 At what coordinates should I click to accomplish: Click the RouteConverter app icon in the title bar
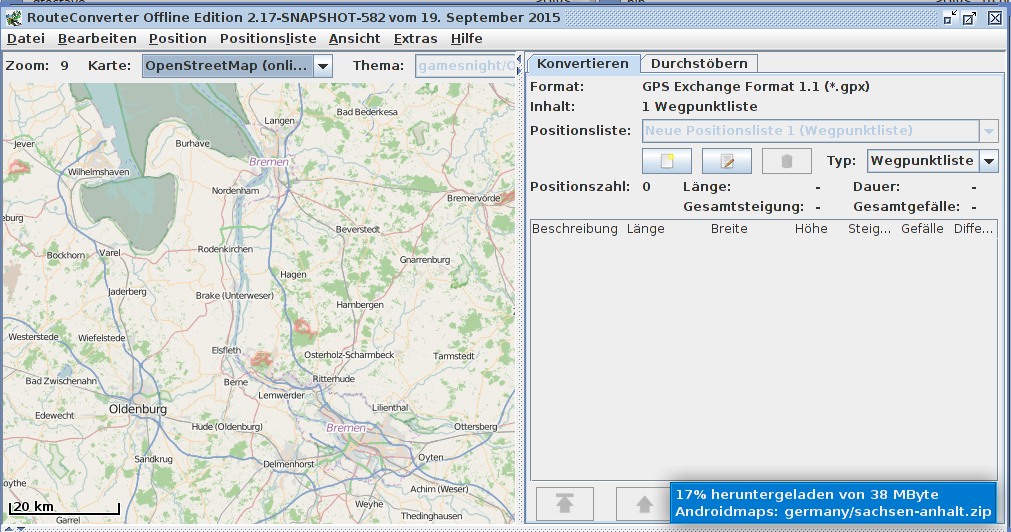(13, 18)
